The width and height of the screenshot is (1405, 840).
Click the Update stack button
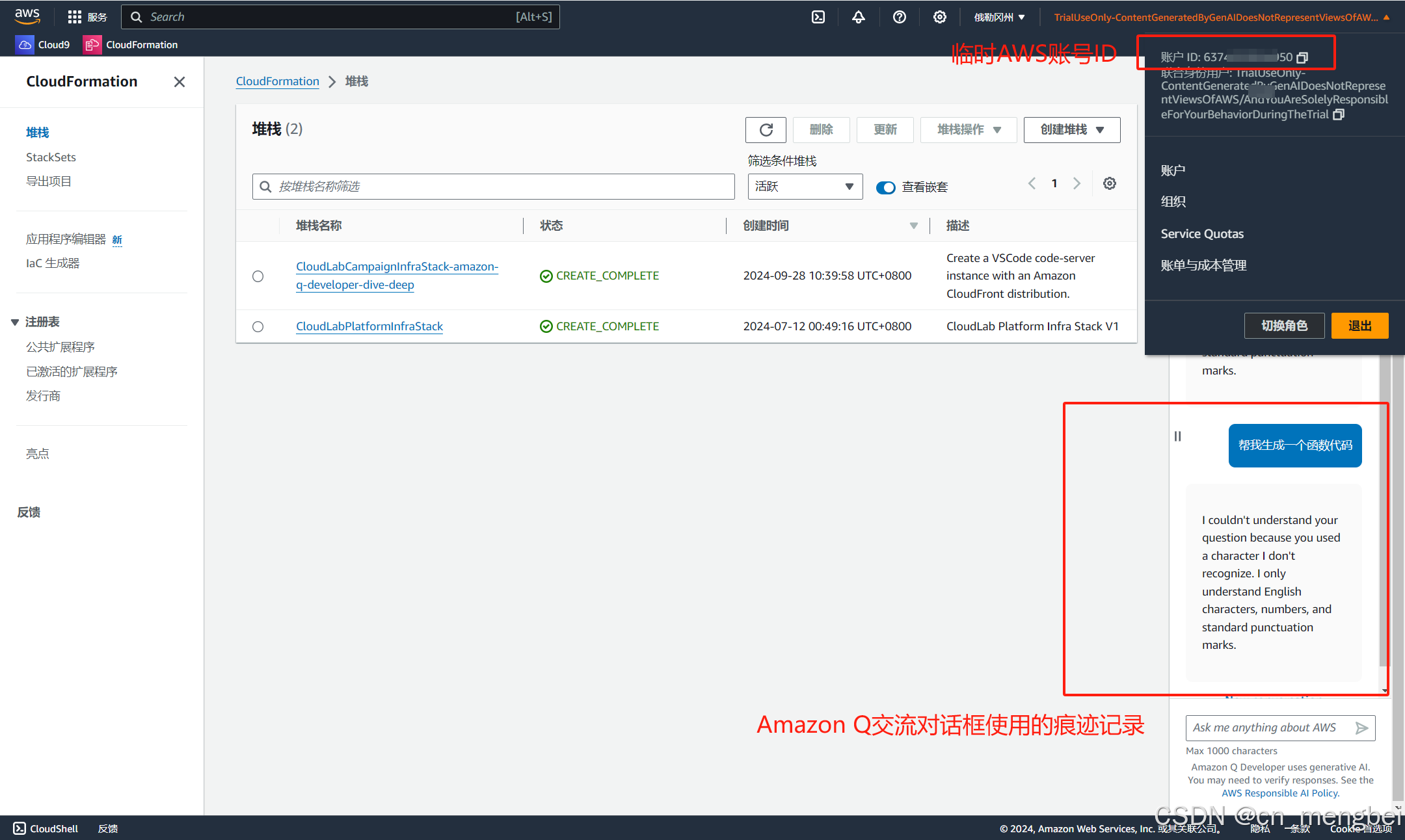click(885, 129)
